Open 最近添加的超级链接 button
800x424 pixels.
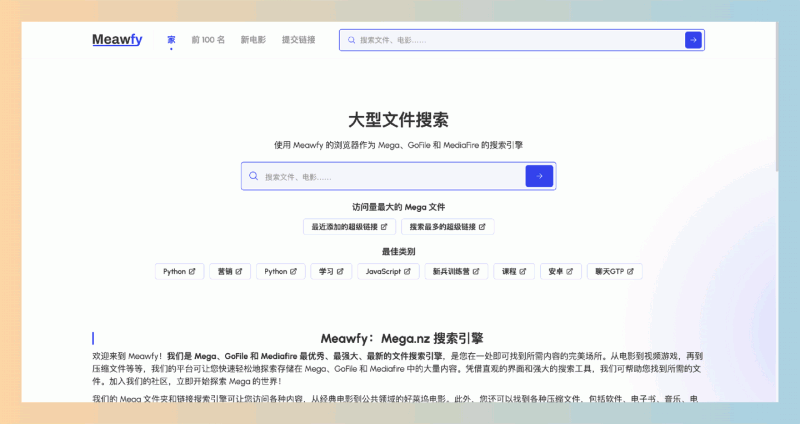[349, 227]
